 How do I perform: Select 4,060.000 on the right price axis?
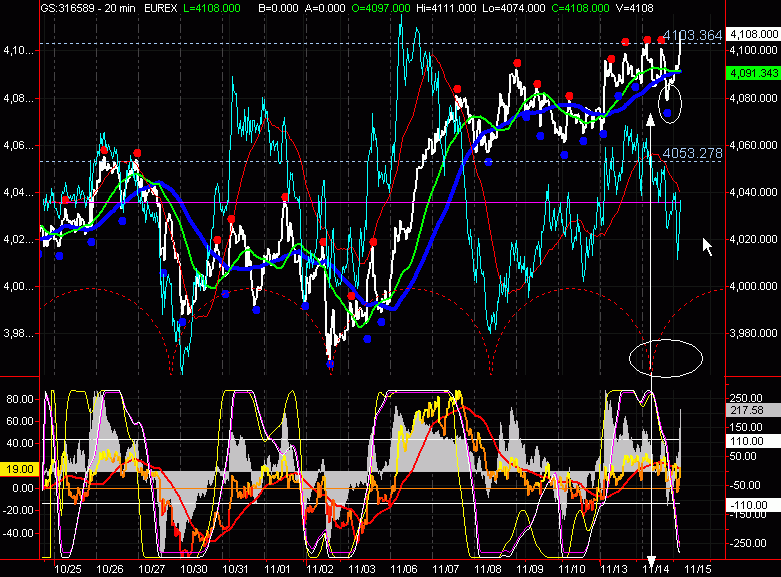[754, 145]
